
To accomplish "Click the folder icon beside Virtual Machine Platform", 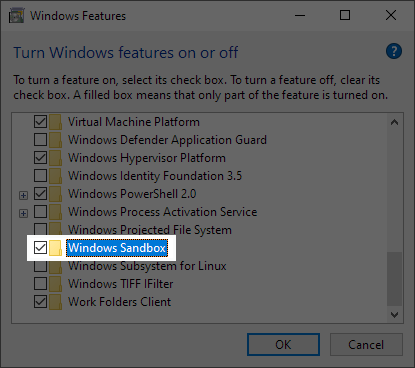I will click(55, 122).
